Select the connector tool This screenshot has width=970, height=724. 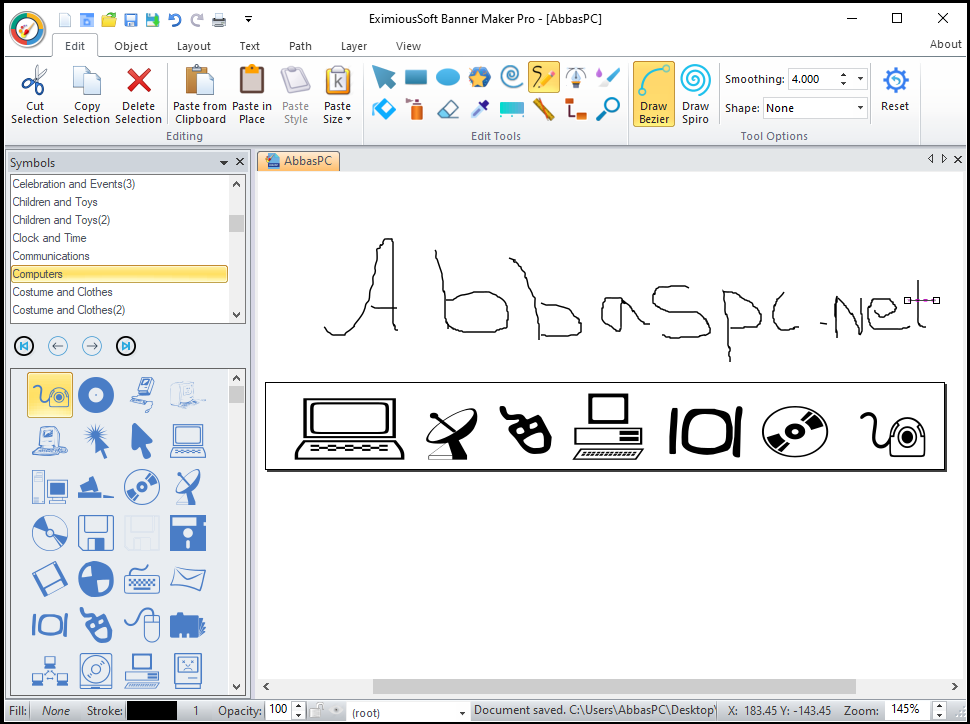click(576, 110)
